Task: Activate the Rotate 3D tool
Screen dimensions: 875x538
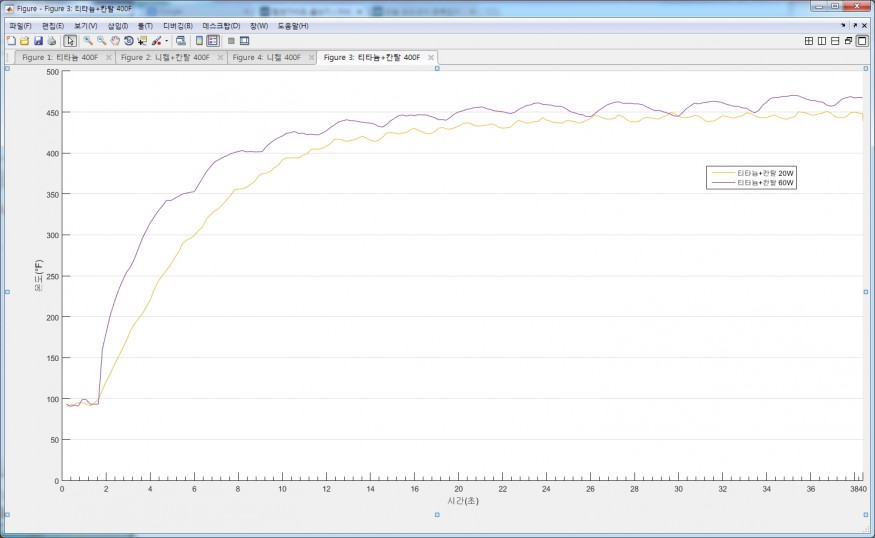Action: pos(129,41)
